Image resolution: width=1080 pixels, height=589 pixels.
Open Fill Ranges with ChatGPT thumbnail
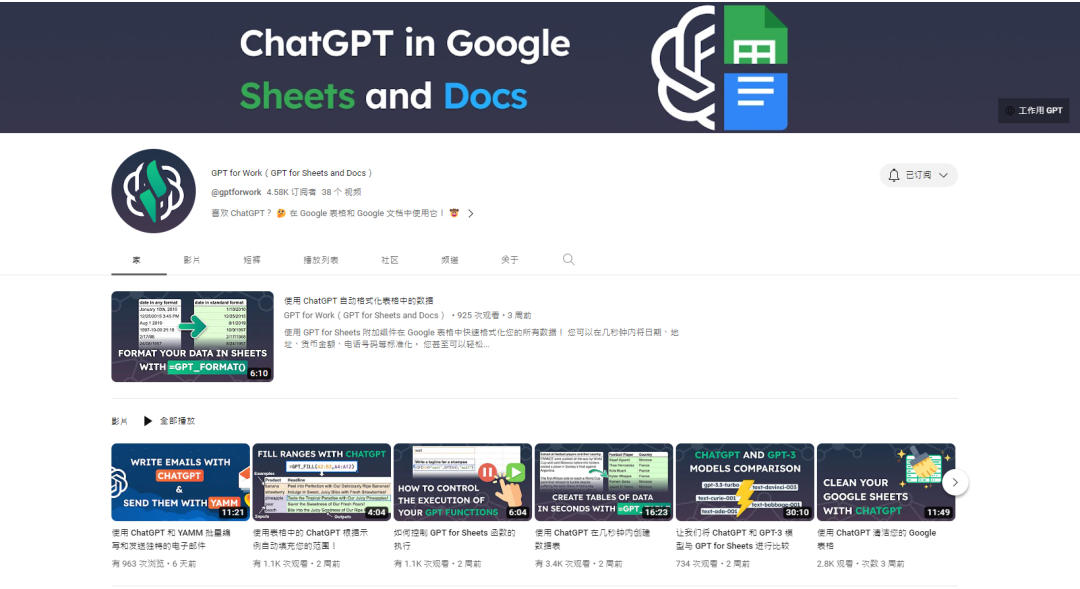point(322,482)
